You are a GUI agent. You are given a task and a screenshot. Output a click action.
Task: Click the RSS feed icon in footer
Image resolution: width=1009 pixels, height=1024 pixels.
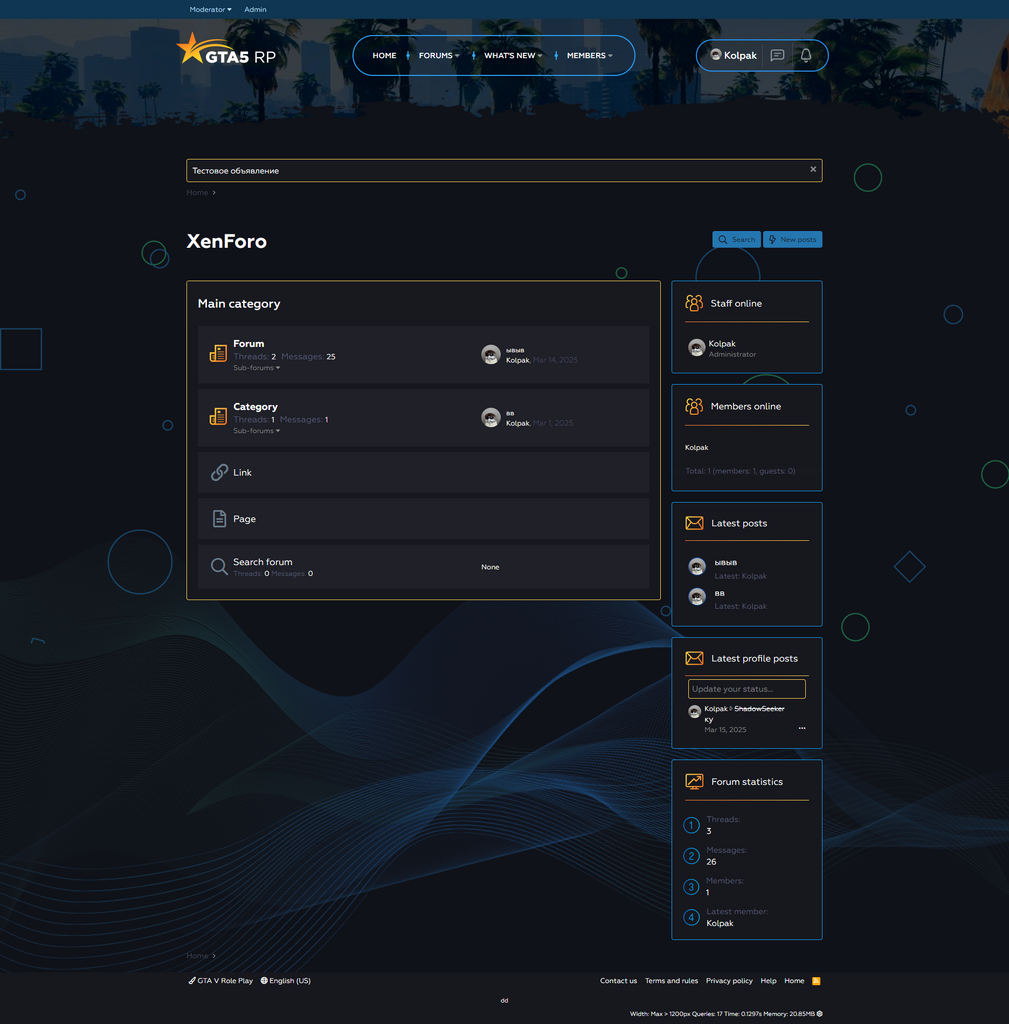(x=816, y=981)
